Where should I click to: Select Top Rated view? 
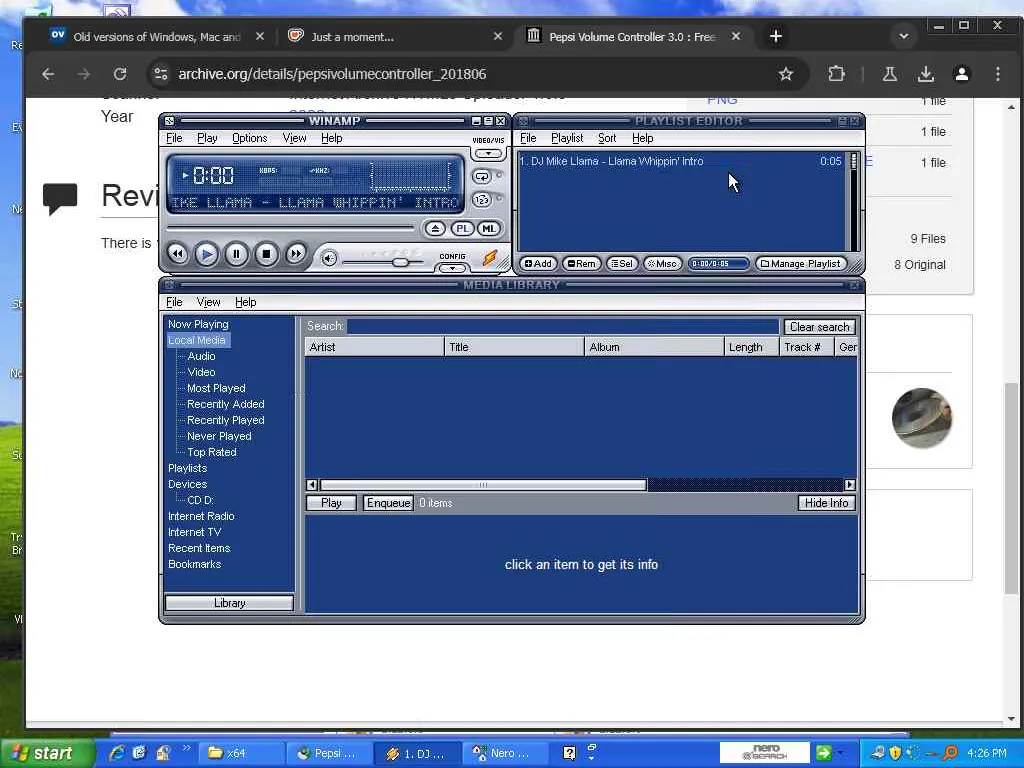pyautogui.click(x=212, y=452)
